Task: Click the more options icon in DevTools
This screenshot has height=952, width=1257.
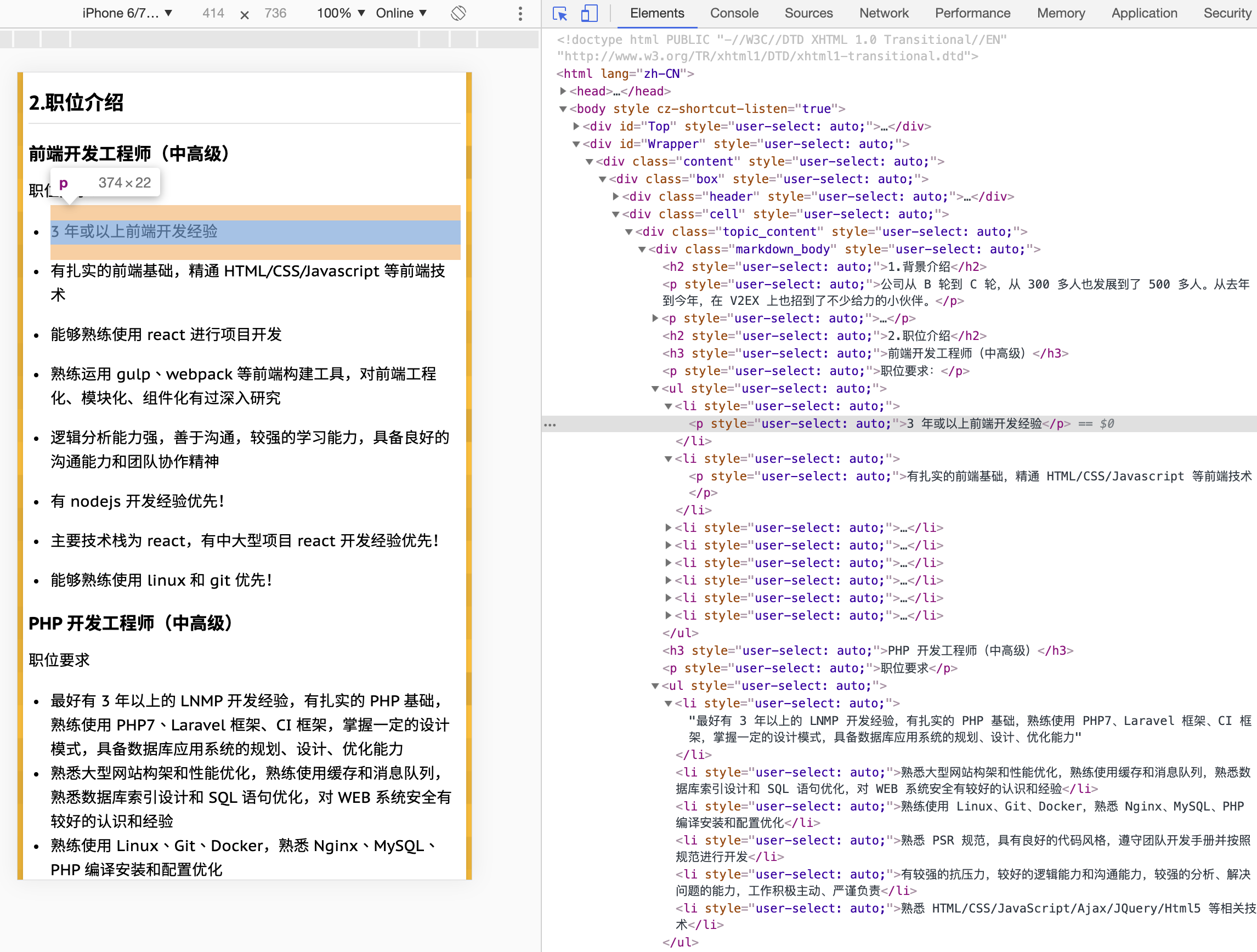Action: (x=516, y=13)
